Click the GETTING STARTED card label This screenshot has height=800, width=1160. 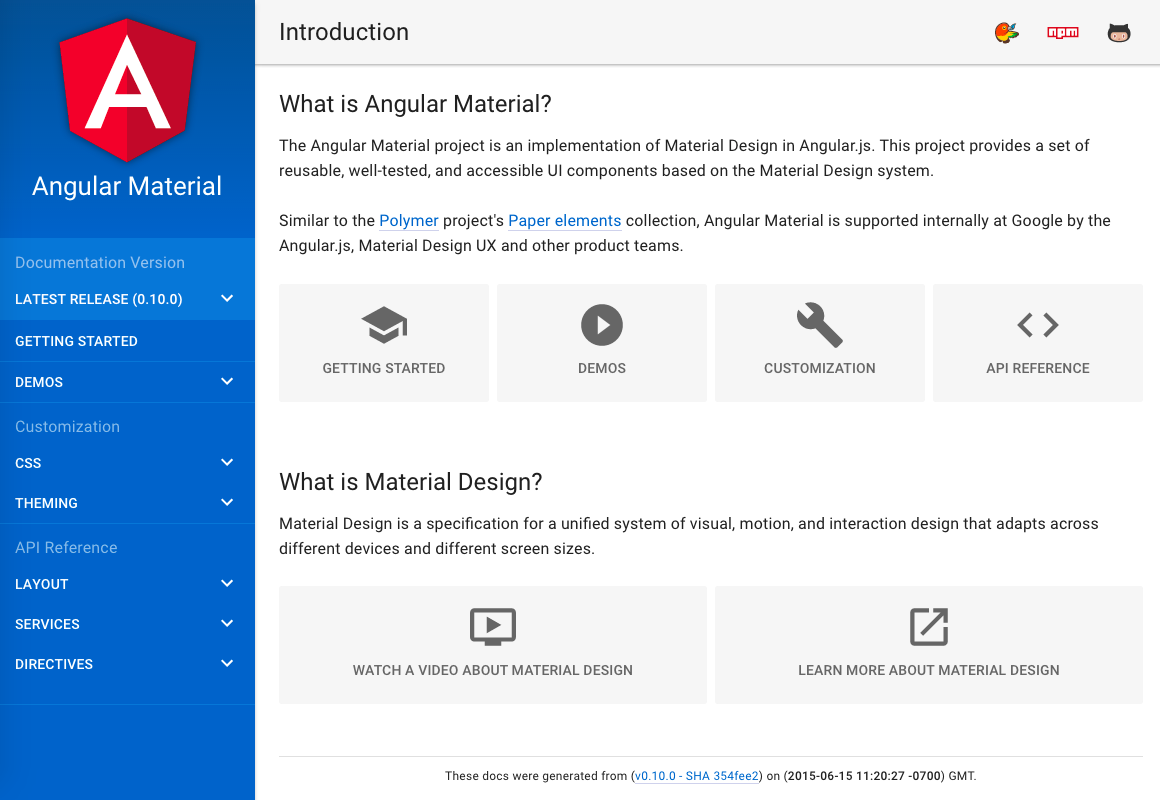pos(384,369)
